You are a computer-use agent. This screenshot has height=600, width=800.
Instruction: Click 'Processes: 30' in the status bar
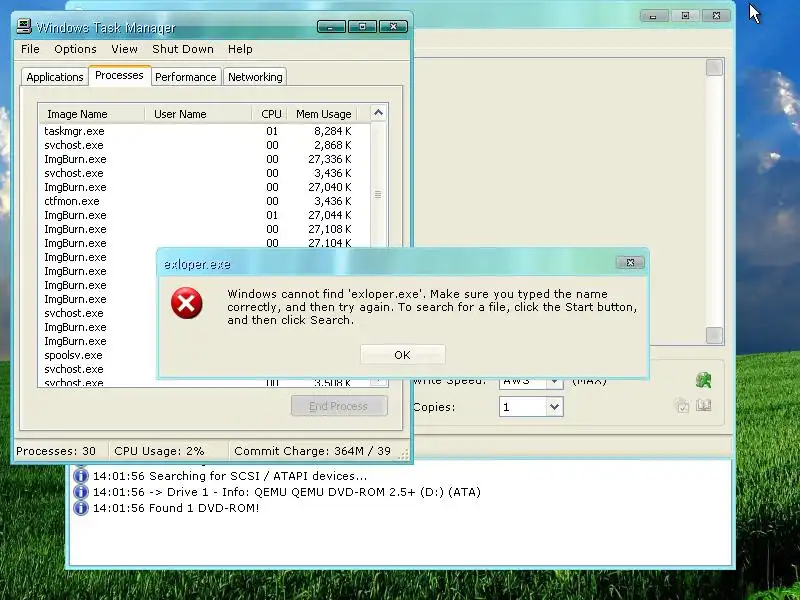click(56, 451)
